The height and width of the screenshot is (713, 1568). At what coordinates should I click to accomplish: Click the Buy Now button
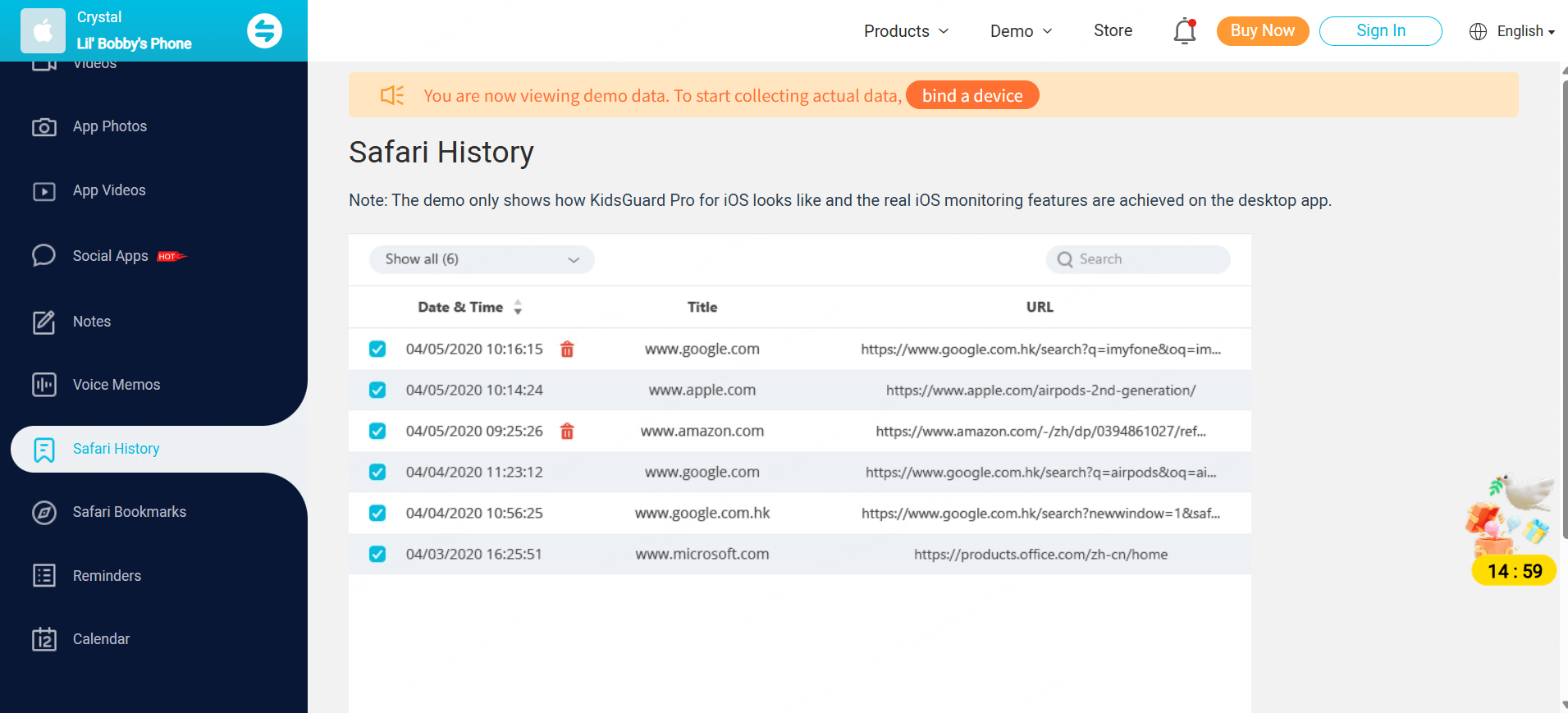coord(1262,31)
